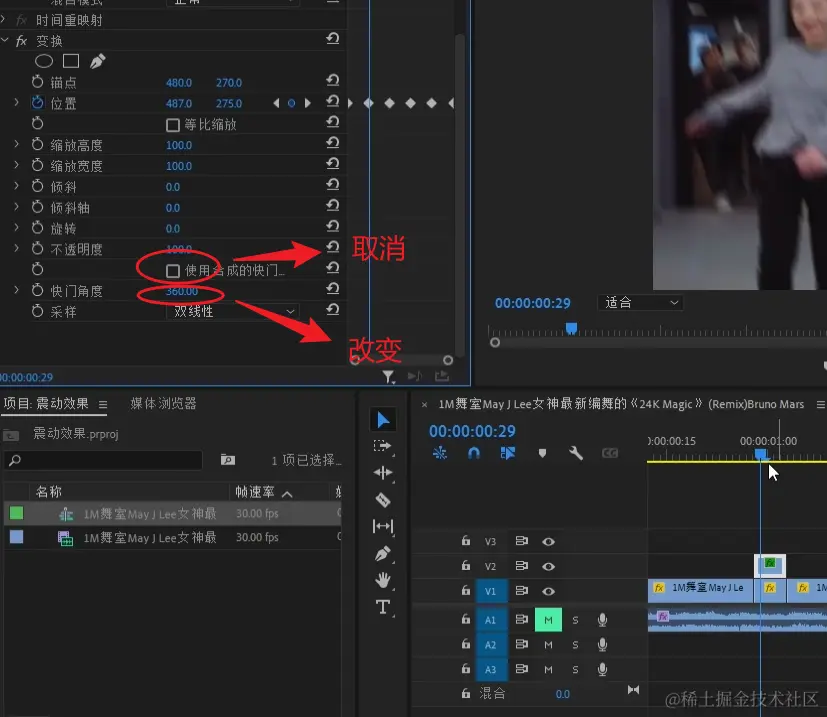Toggle timeline snapping magnet icon
This screenshot has height=717, width=827.
tap(474, 453)
